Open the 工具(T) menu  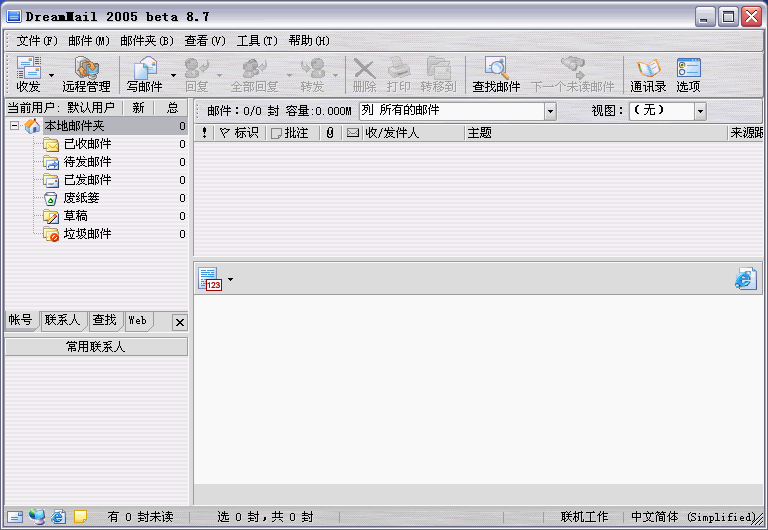[x=257, y=41]
